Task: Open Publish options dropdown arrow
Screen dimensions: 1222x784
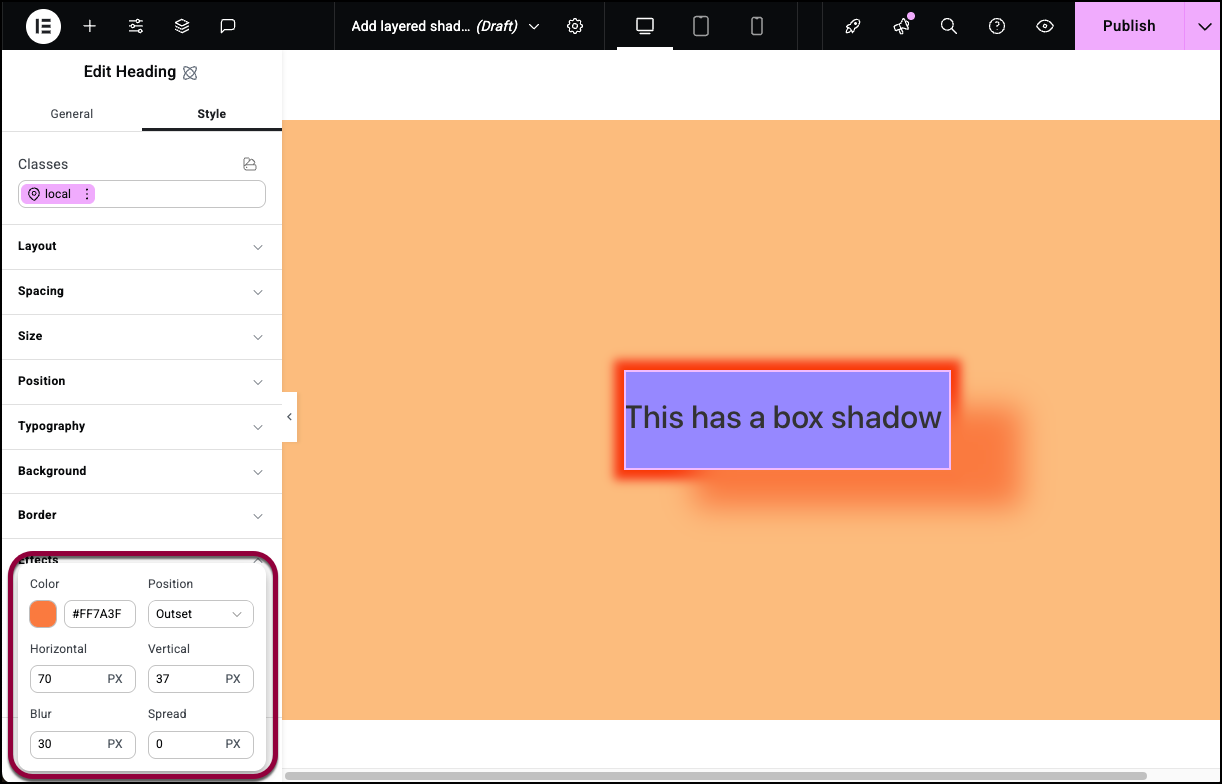Action: point(1203,26)
